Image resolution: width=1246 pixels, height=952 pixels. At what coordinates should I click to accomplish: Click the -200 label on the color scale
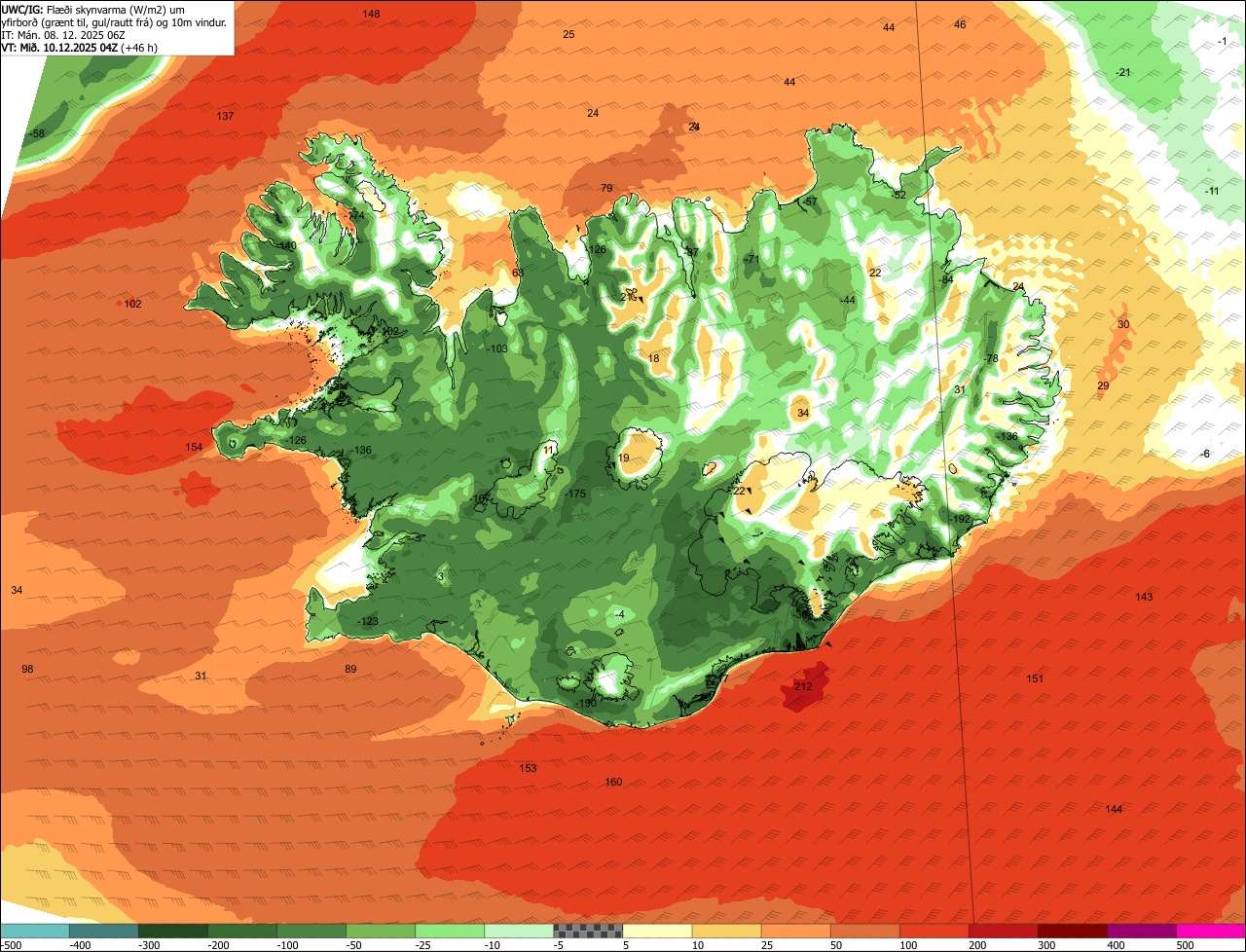(217, 945)
